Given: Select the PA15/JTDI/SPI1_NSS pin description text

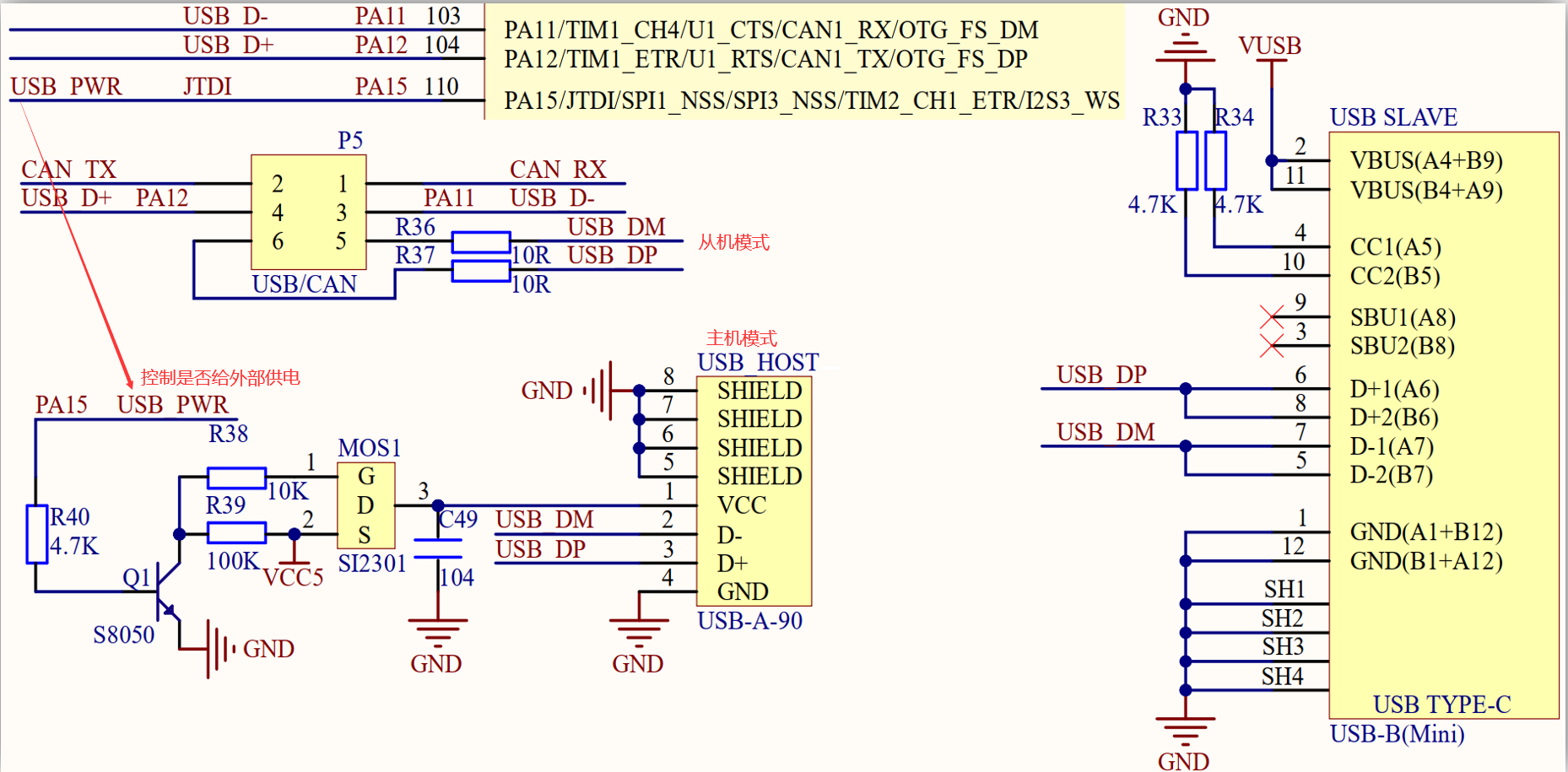Looking at the screenshot, I should [812, 100].
